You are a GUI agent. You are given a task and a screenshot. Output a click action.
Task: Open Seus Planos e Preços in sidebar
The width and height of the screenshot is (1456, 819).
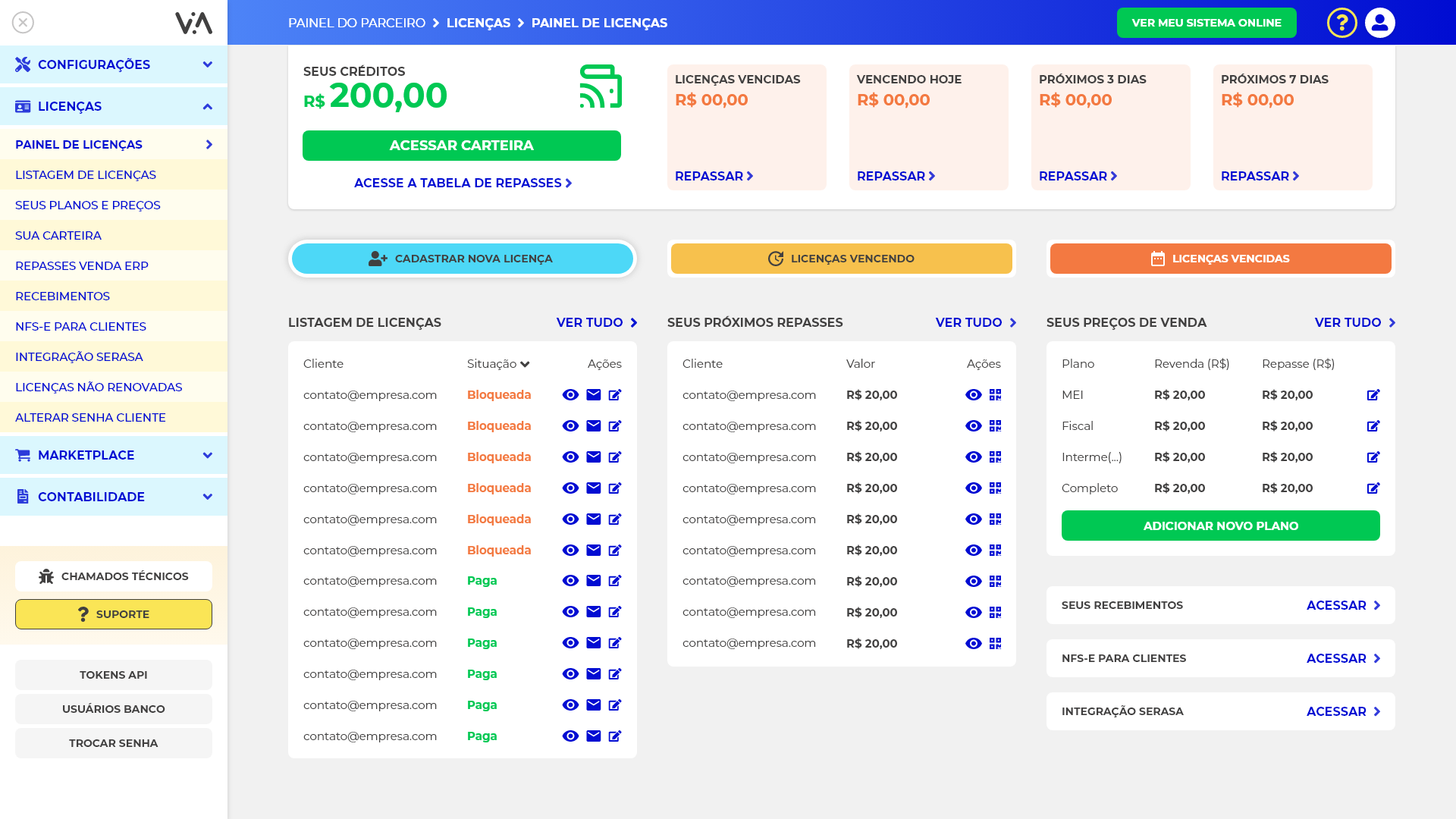(x=114, y=205)
